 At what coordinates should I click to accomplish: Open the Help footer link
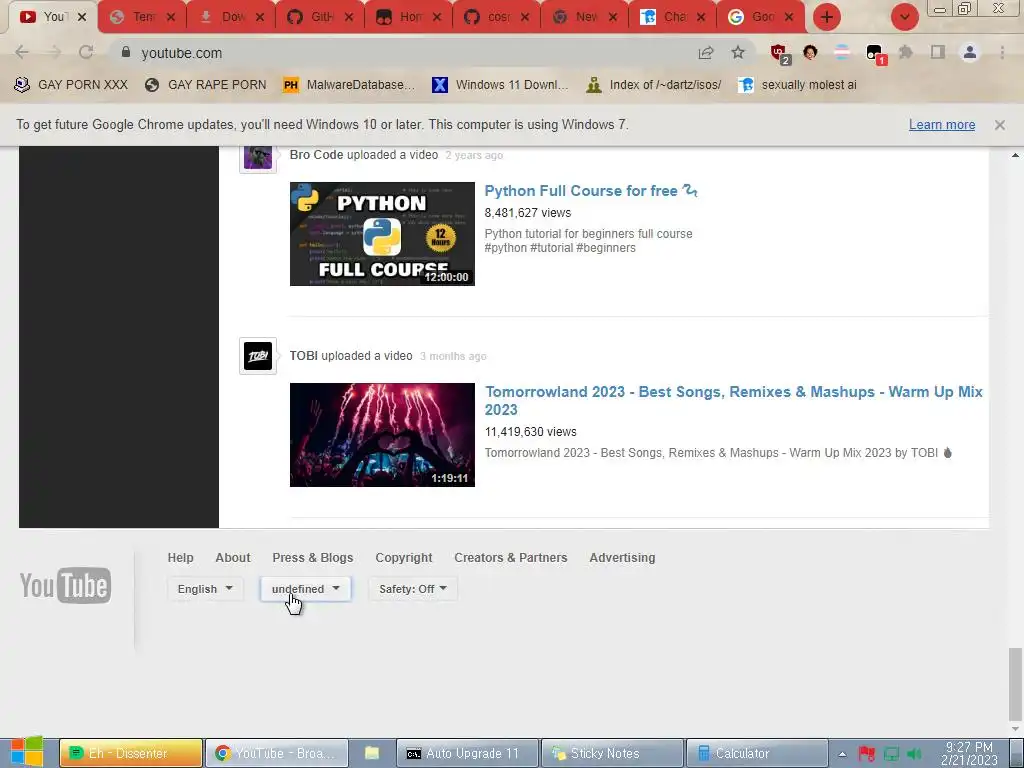point(180,558)
